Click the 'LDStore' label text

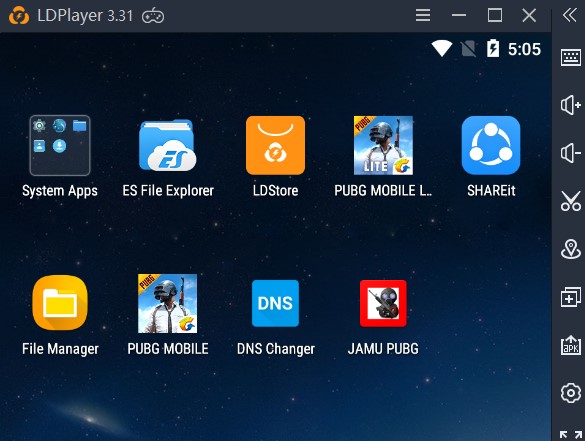(275, 191)
